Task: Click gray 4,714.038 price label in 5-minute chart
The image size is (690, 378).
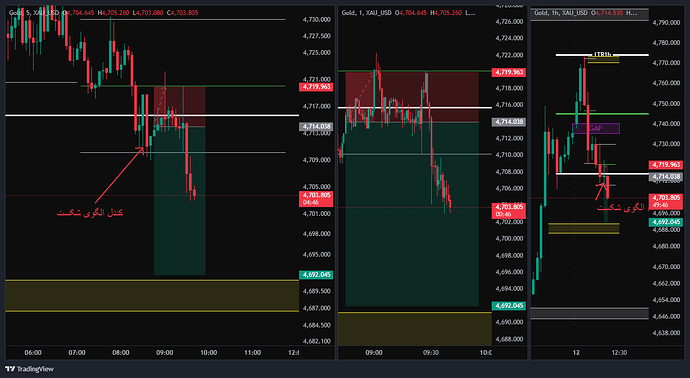Action: (316, 126)
